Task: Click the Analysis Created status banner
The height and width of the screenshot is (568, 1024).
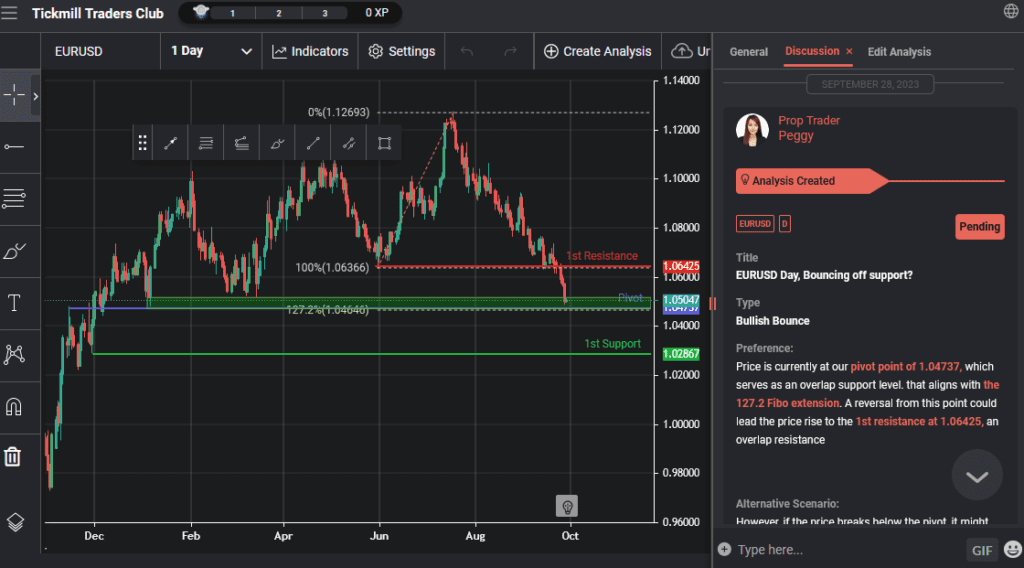Action: (812, 181)
